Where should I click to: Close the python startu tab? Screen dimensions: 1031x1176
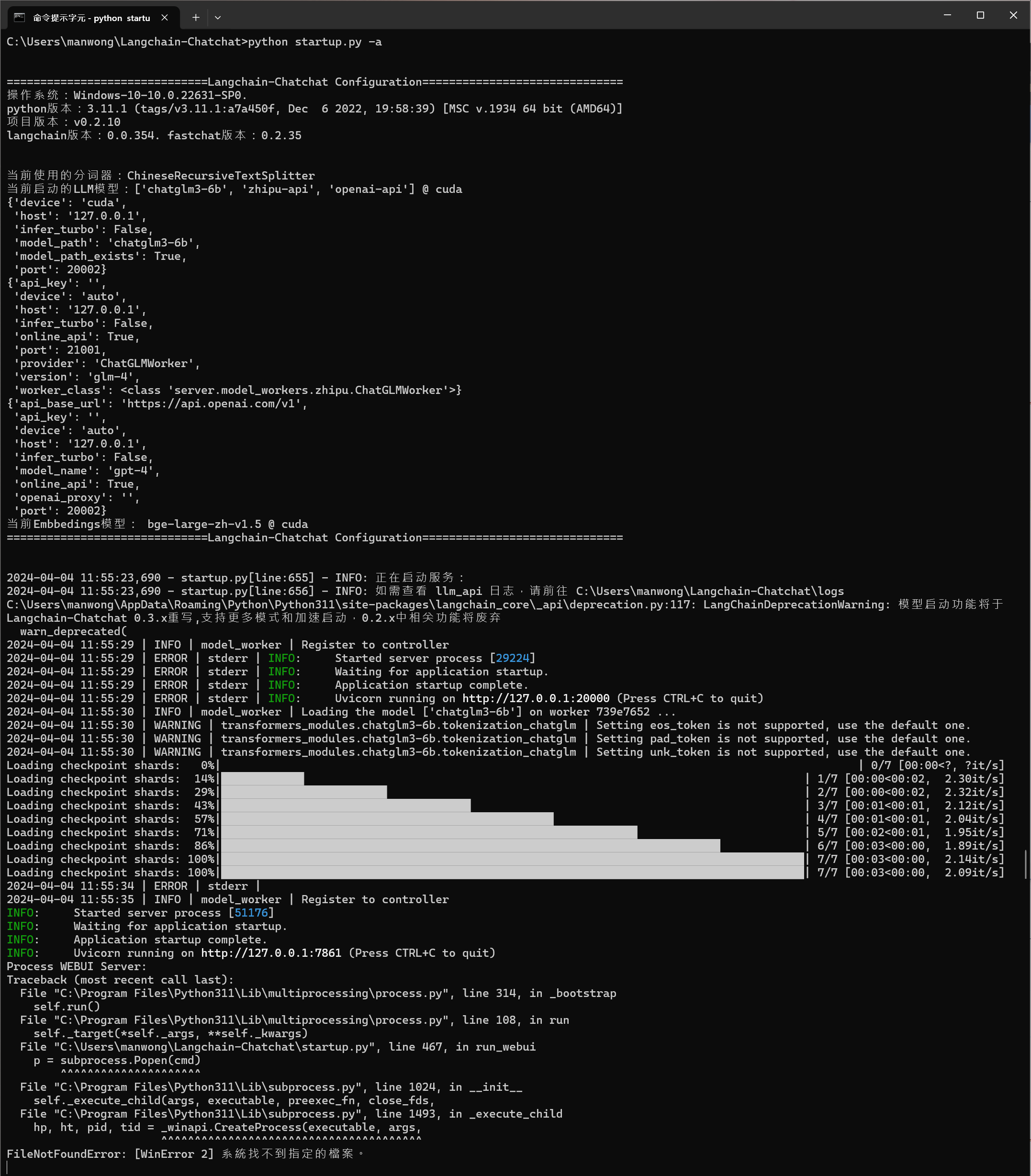(x=165, y=17)
